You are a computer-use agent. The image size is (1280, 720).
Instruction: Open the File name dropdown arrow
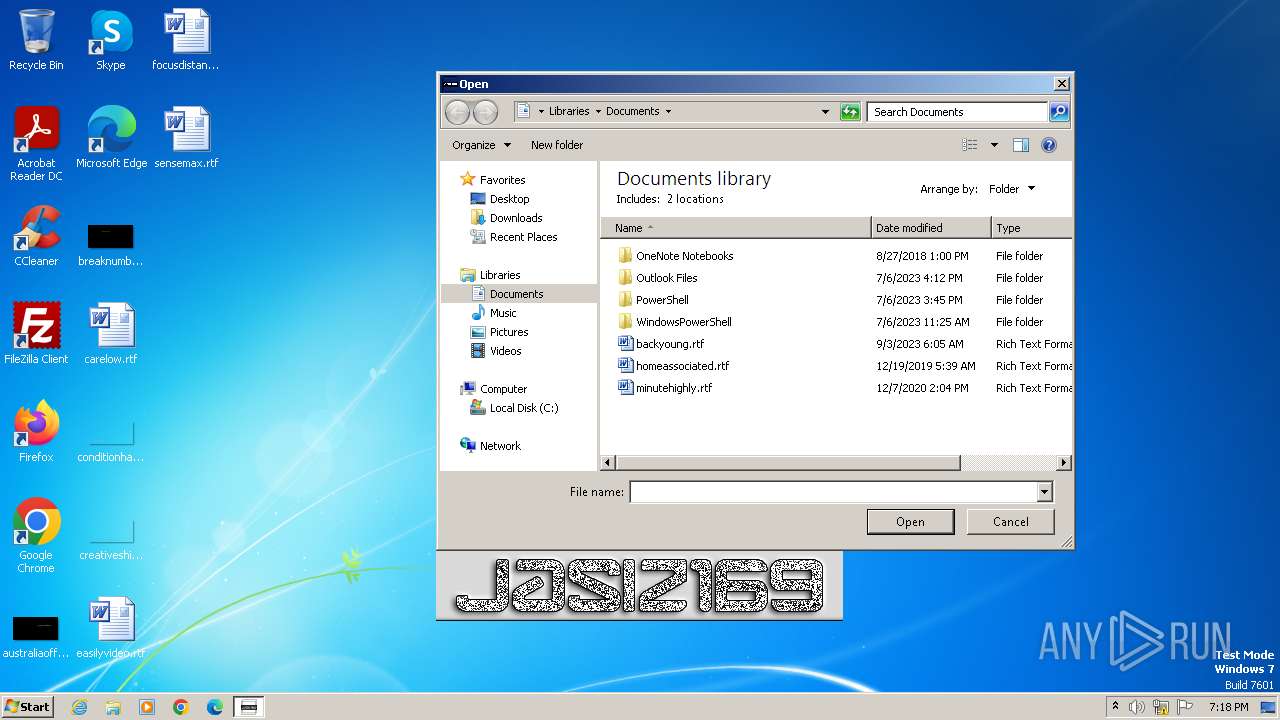[x=1044, y=492]
